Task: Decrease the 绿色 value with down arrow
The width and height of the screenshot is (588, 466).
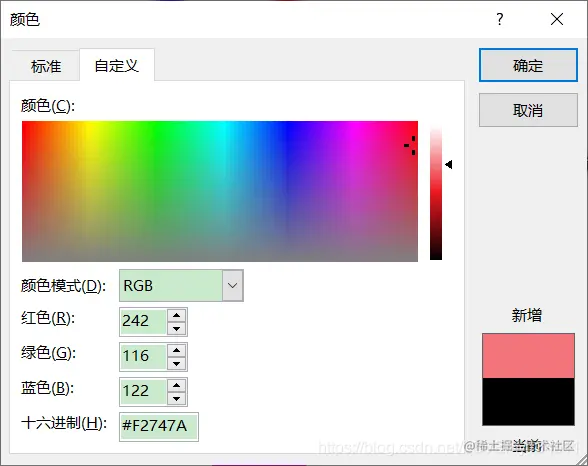Action: tap(177, 364)
